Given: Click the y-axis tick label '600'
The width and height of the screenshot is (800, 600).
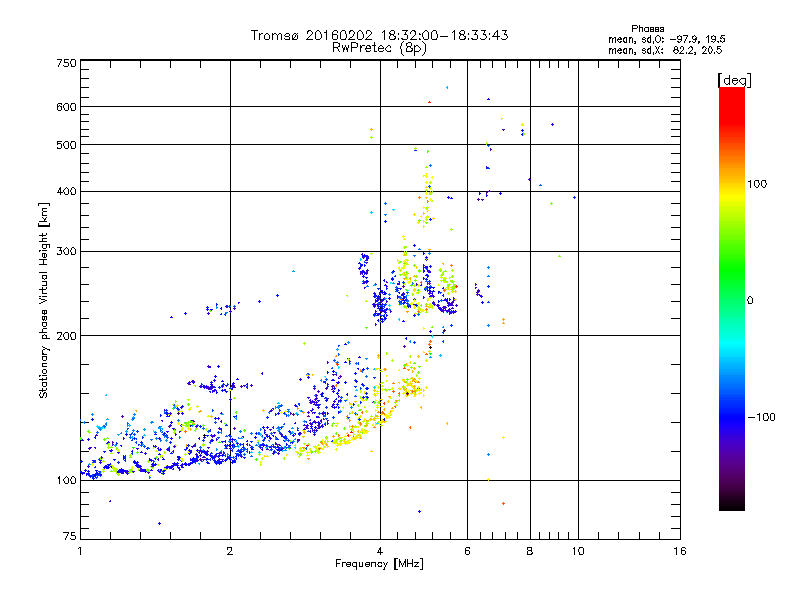Looking at the screenshot, I should click(x=66, y=107).
